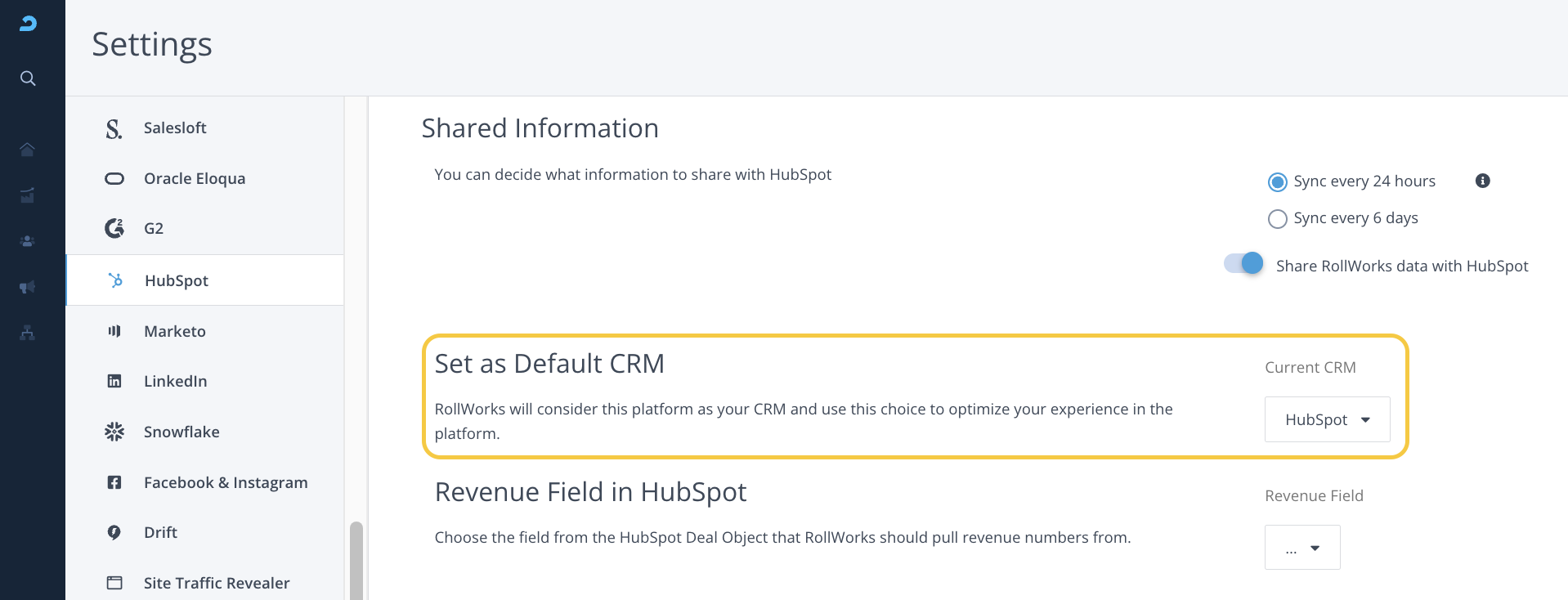Viewport: 1568px width, 600px height.
Task: Click the sitemap hierarchy icon in navigation
Action: 27,333
